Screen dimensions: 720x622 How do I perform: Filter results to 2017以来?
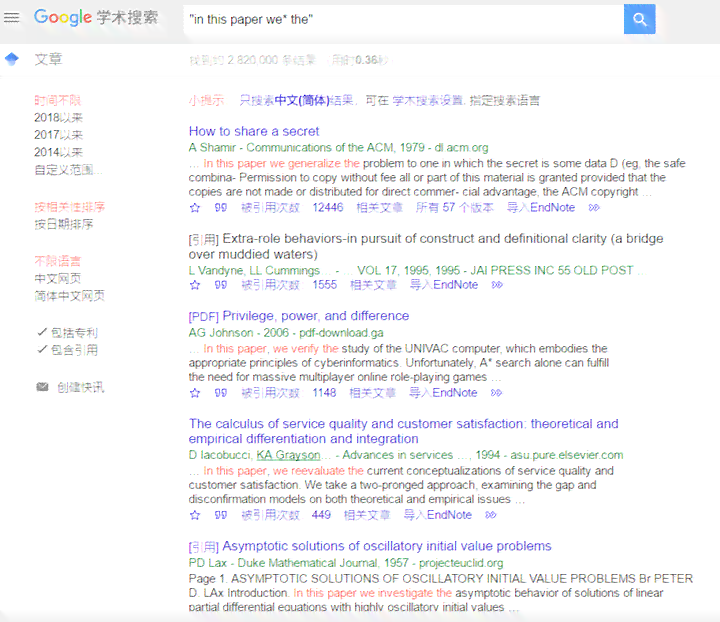[x=59, y=135]
